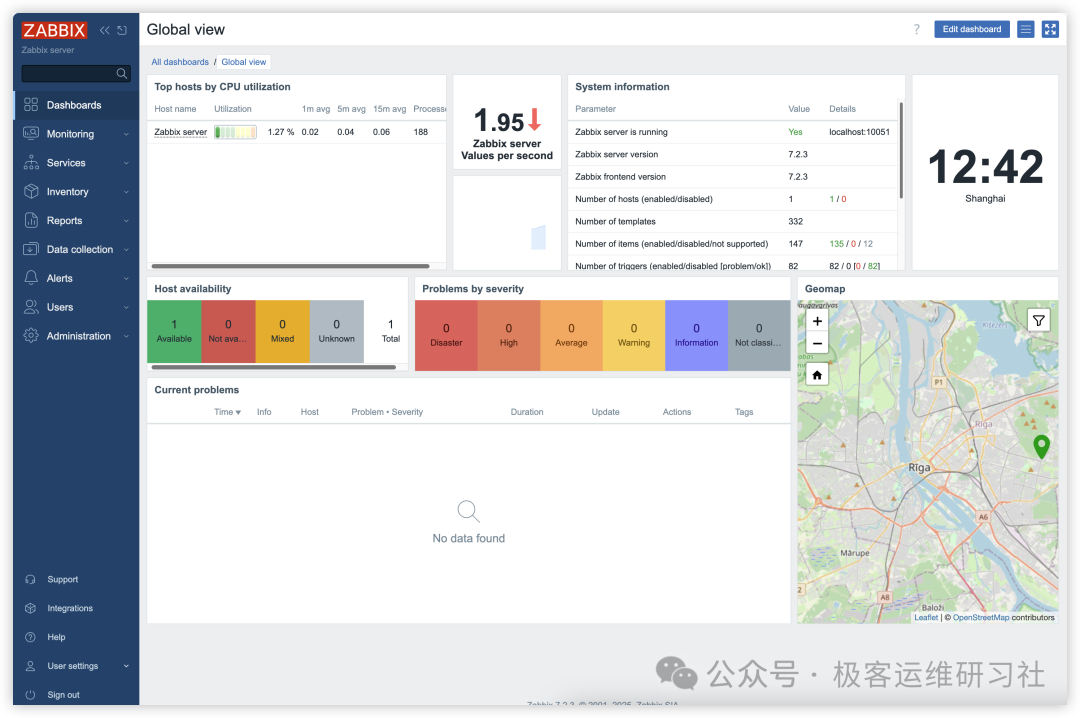Click the Administration gear icon
Image resolution: width=1080 pixels, height=718 pixels.
pyautogui.click(x=31, y=336)
